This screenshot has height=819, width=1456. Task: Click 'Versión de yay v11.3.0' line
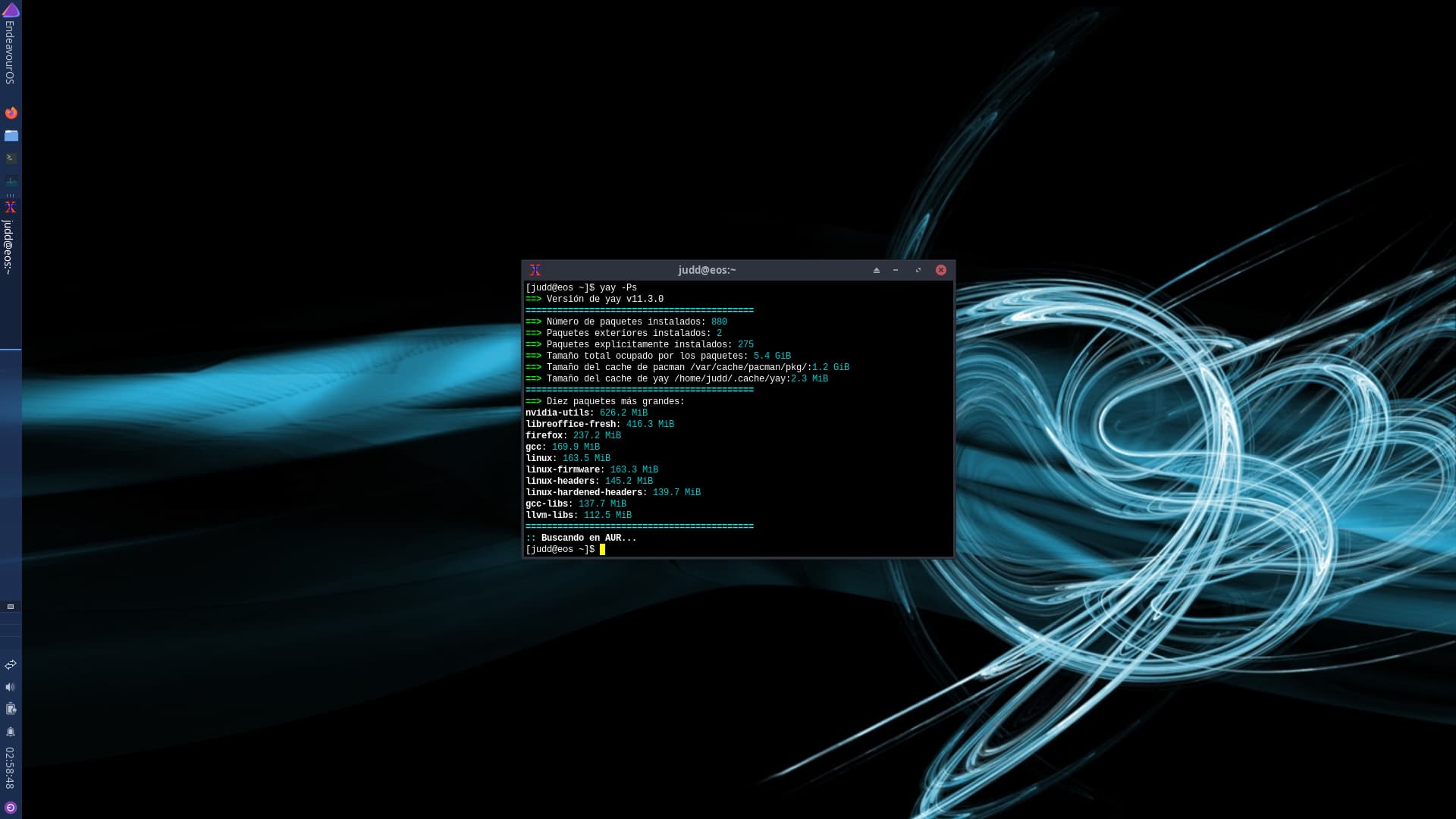point(595,300)
